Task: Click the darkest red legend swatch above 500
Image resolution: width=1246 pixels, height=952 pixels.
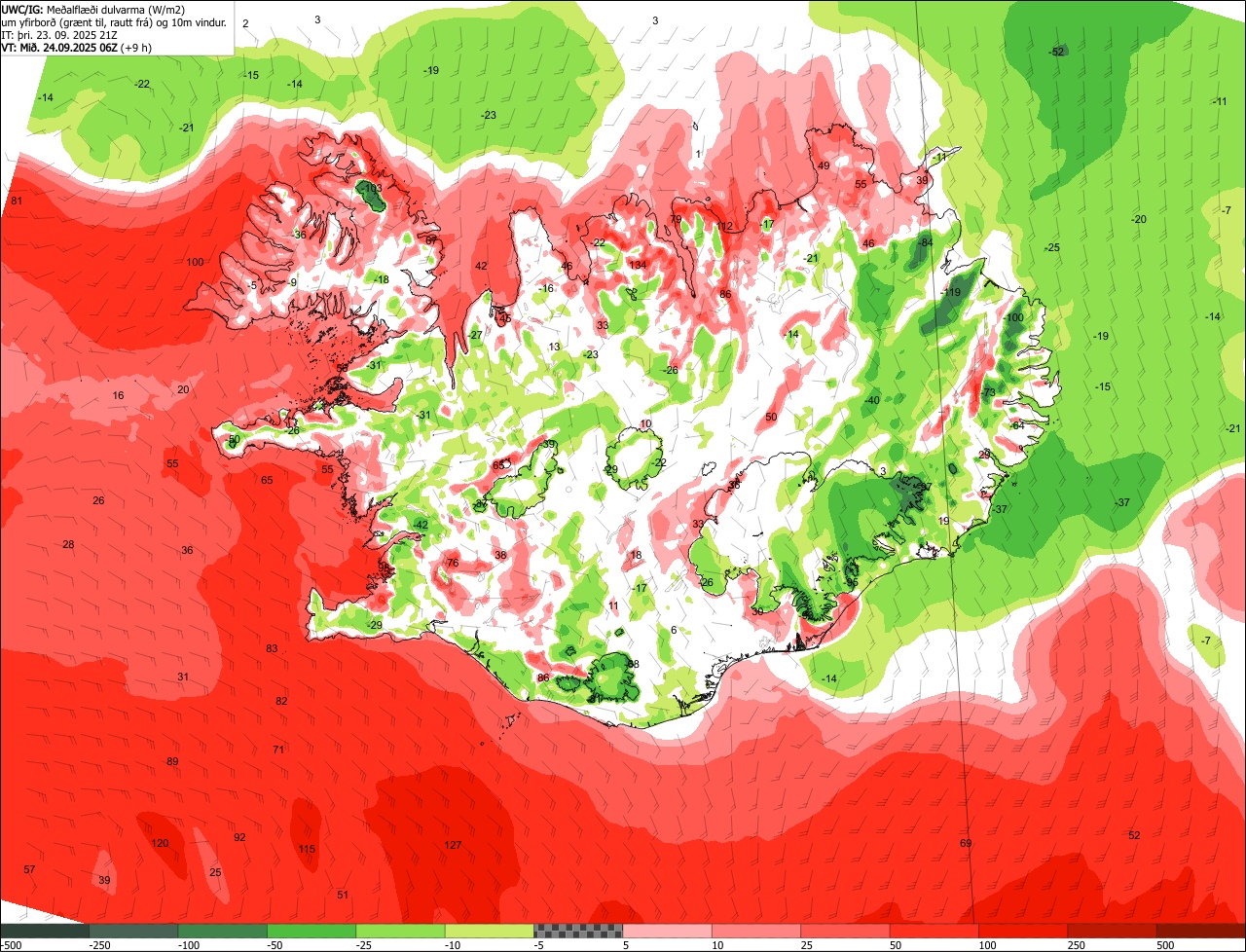Action: 1201,931
